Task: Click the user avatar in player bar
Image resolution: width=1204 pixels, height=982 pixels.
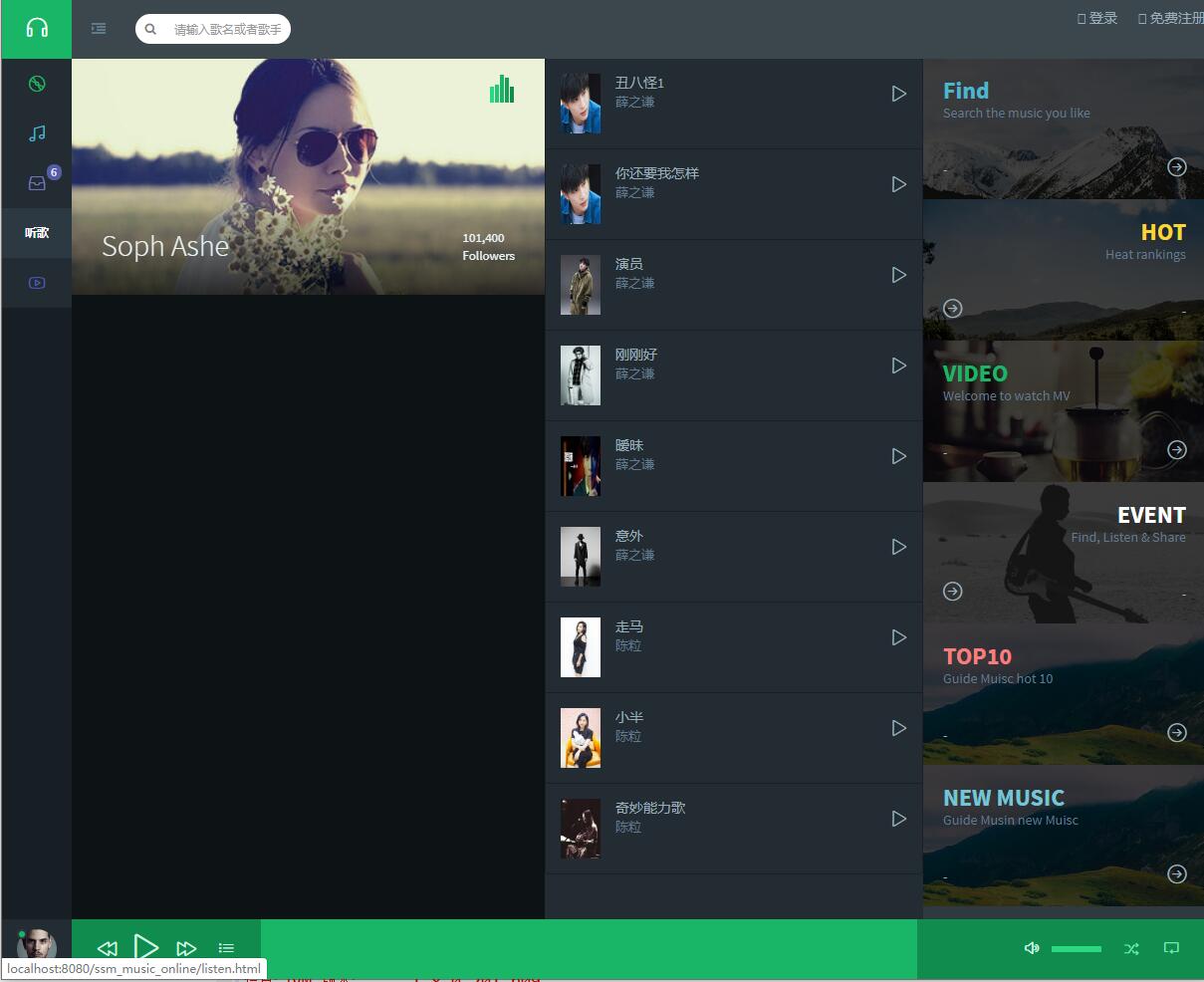Action: pos(37,945)
